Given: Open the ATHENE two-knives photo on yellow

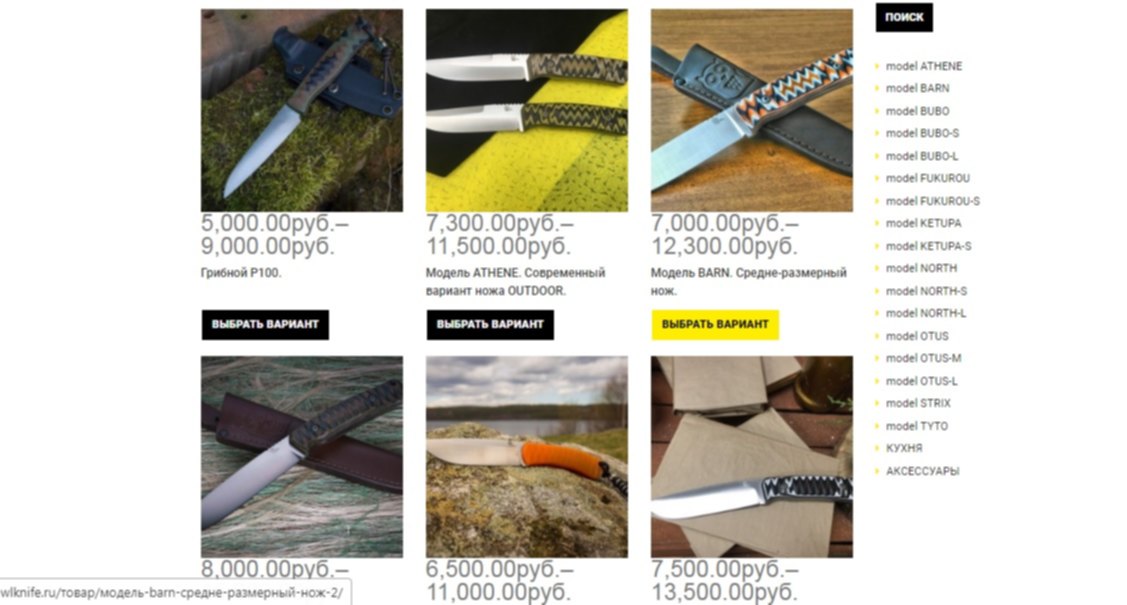Looking at the screenshot, I should point(527,110).
